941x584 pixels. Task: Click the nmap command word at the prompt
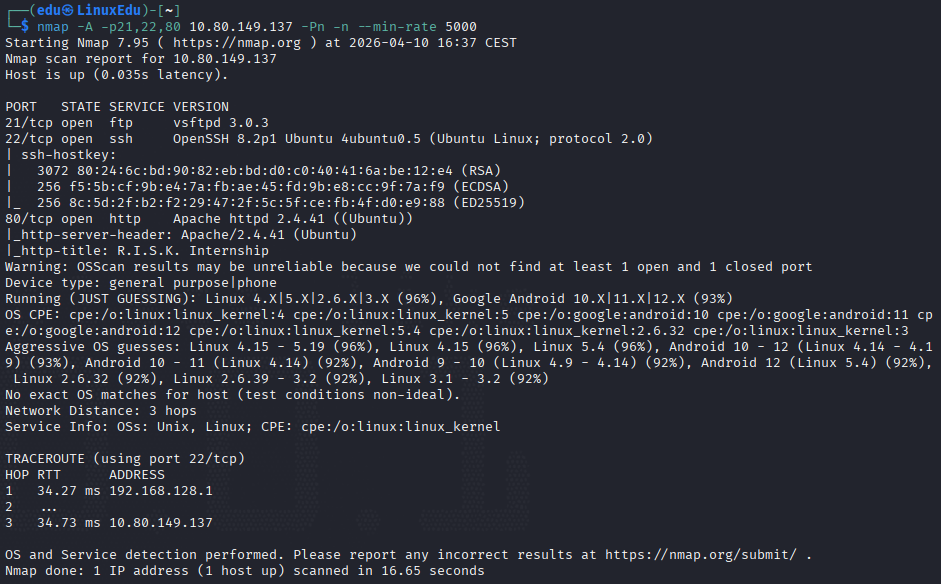(53, 27)
